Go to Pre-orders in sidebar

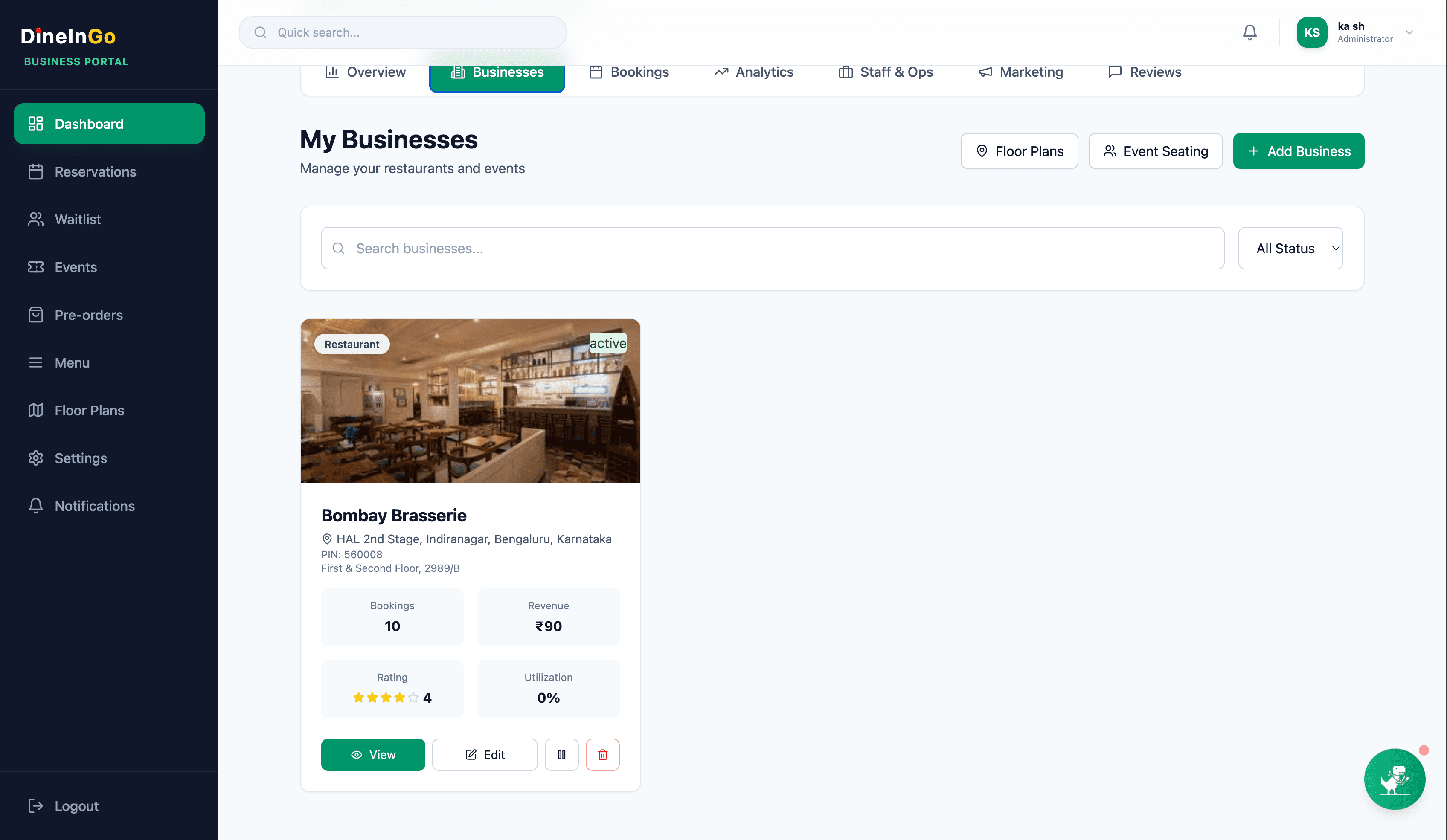click(x=88, y=315)
